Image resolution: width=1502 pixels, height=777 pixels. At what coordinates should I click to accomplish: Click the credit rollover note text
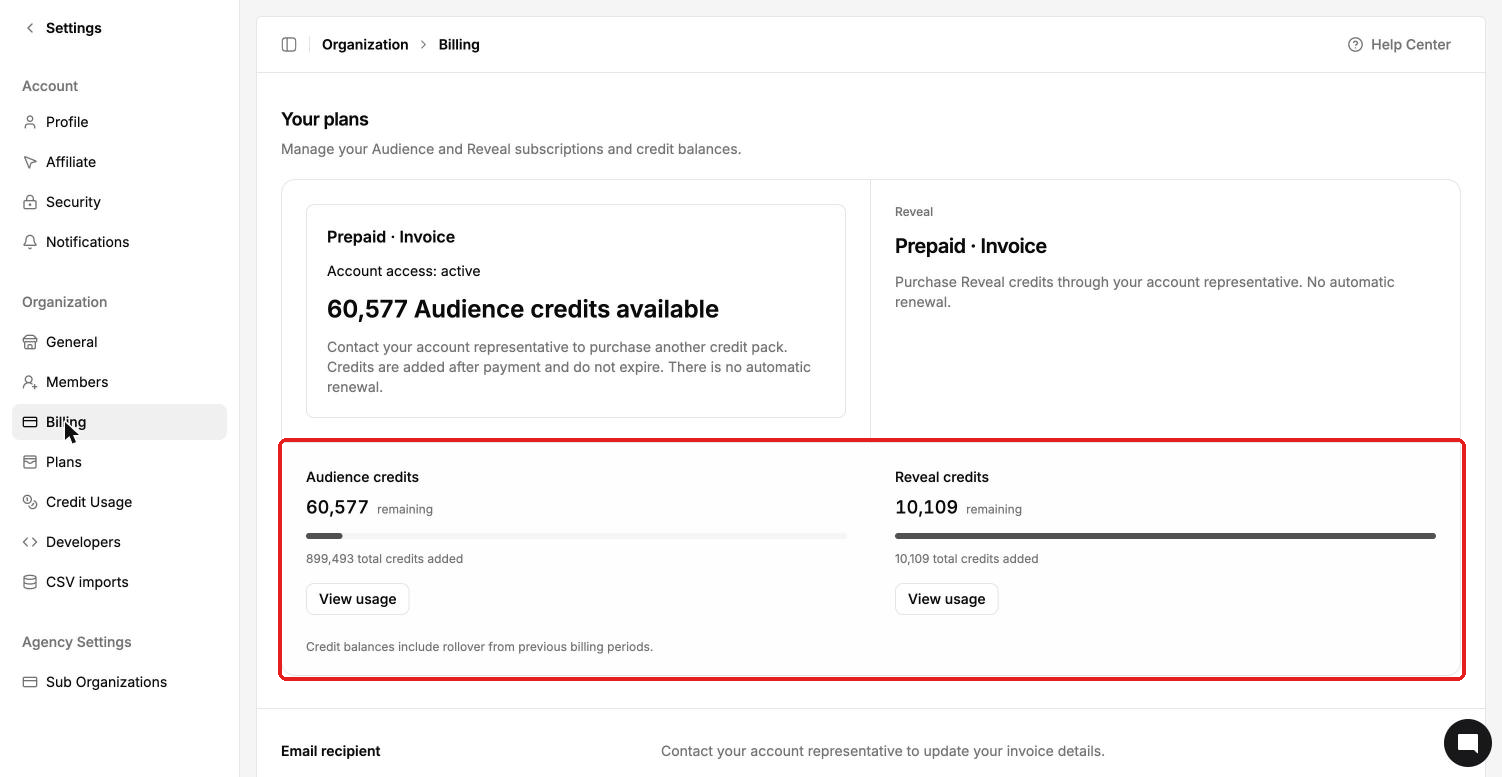point(479,647)
